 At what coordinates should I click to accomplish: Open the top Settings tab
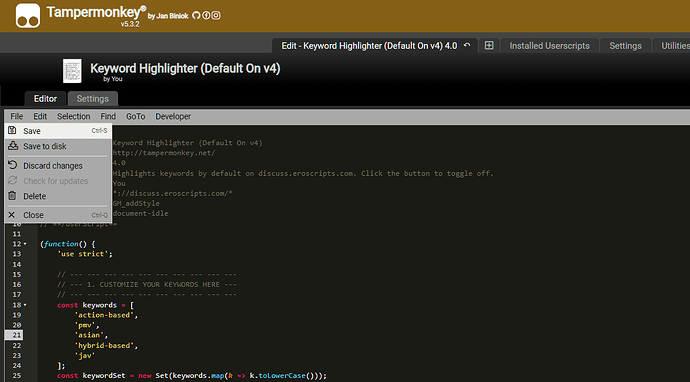coord(625,46)
